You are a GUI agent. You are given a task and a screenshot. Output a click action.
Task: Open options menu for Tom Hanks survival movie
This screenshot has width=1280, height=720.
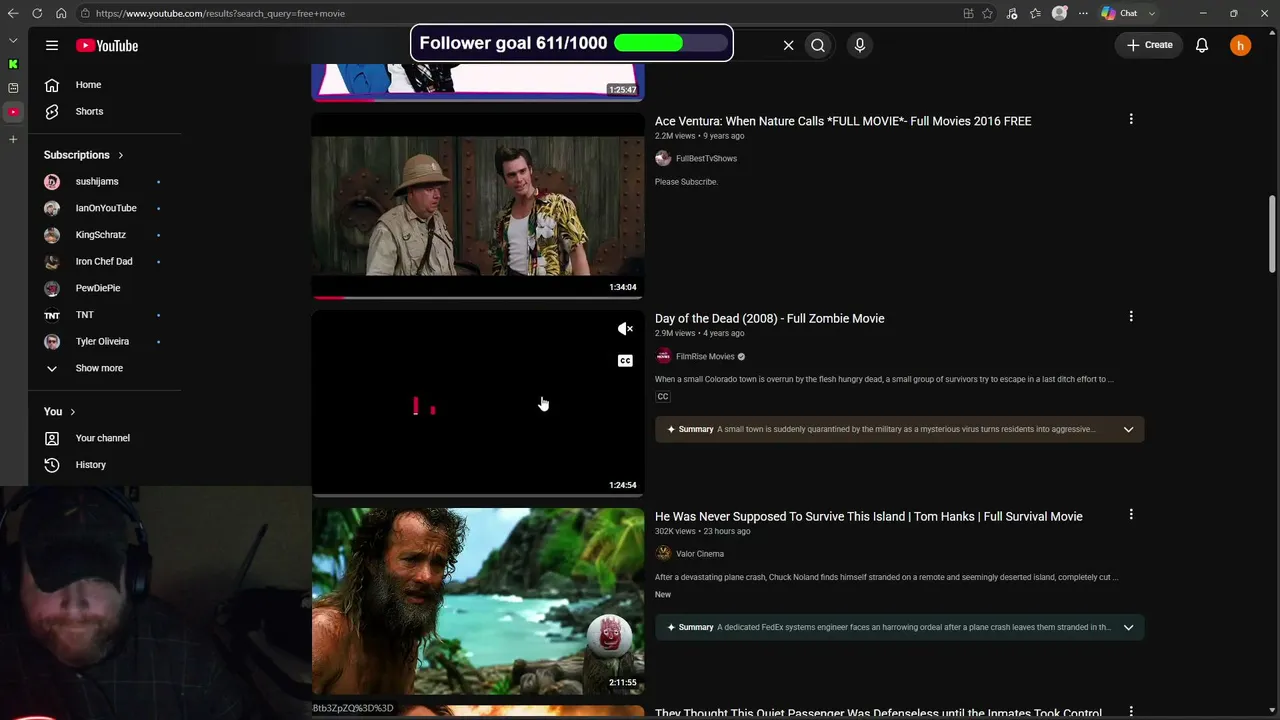(1131, 515)
